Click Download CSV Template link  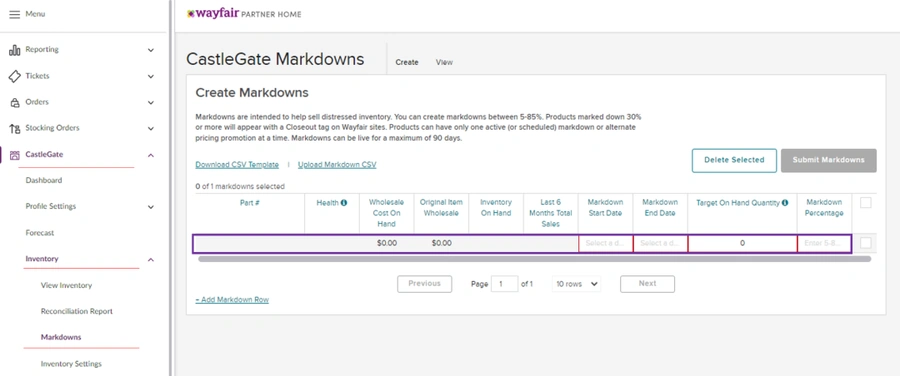coord(237,165)
